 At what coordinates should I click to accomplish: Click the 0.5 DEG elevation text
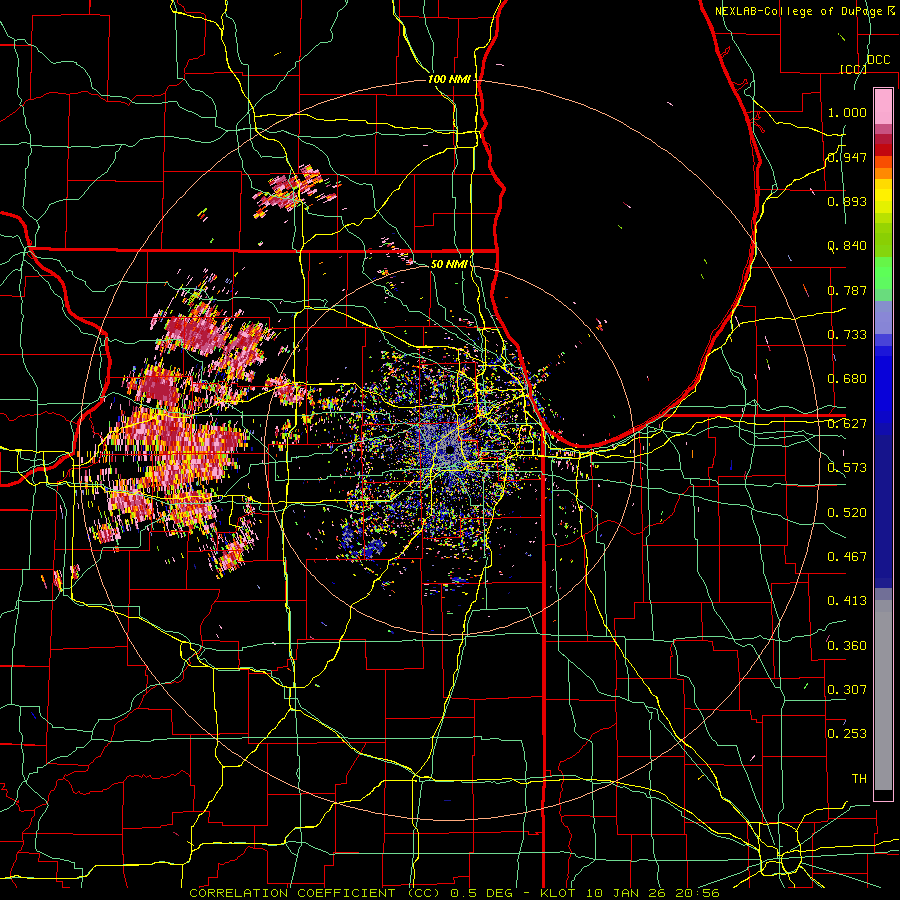(x=481, y=893)
